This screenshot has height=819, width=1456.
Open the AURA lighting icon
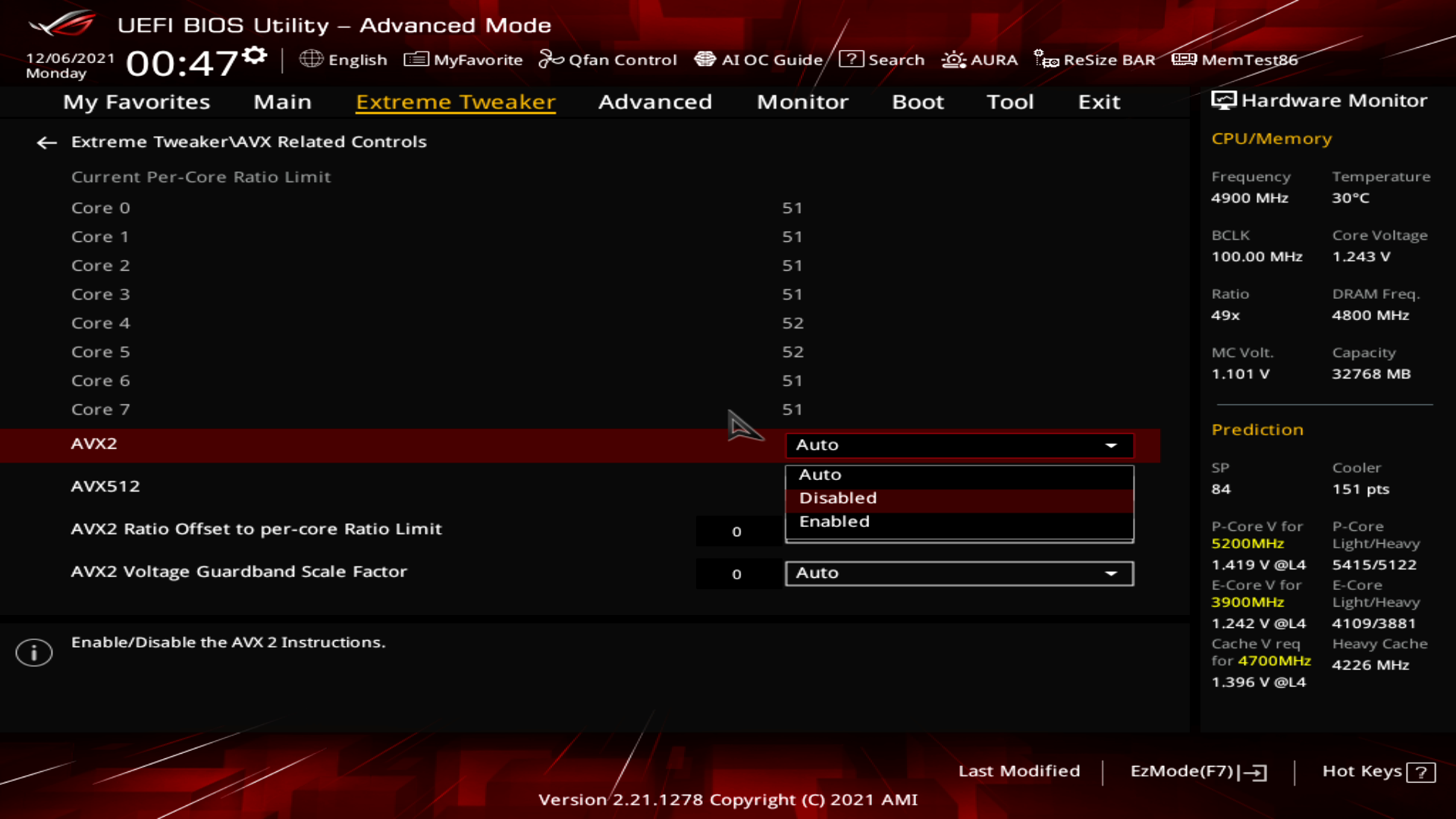(953, 59)
